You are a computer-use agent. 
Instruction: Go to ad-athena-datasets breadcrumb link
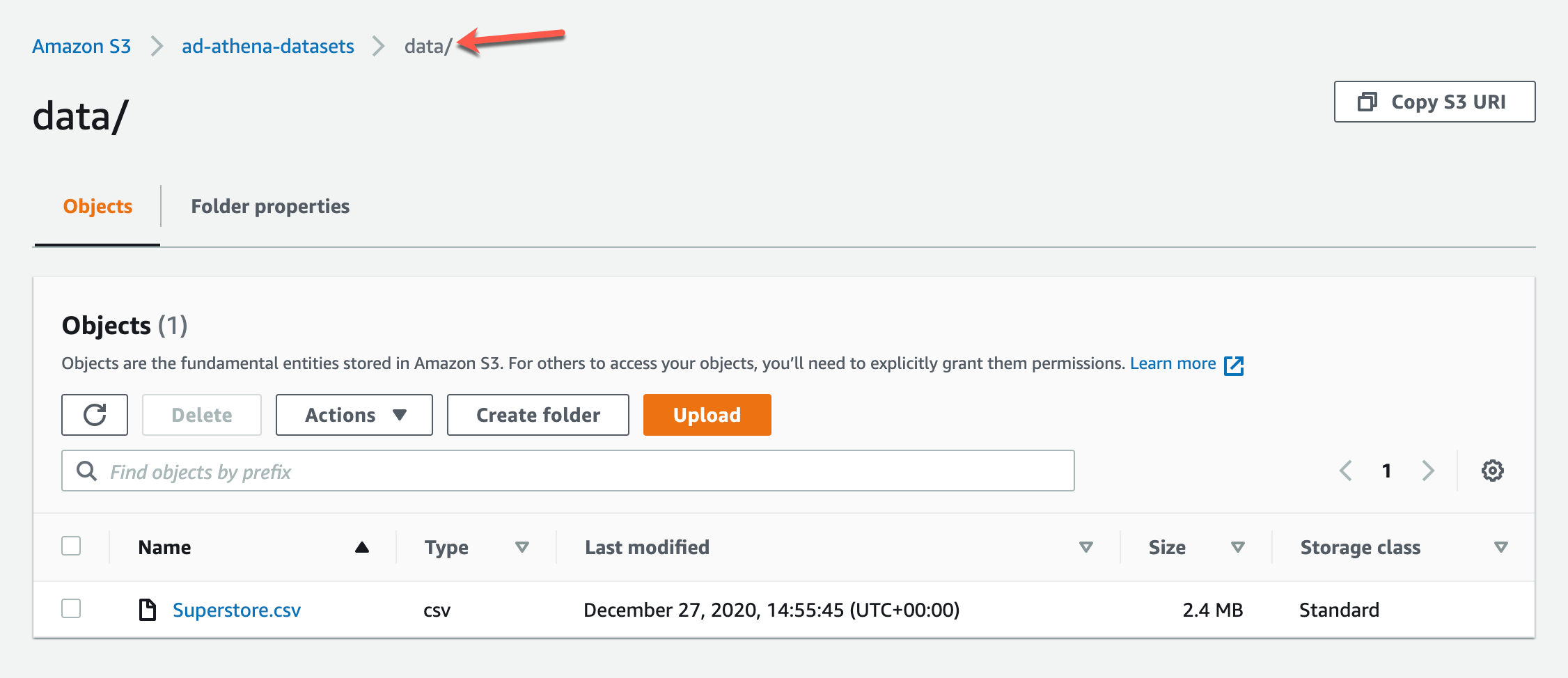tap(268, 46)
